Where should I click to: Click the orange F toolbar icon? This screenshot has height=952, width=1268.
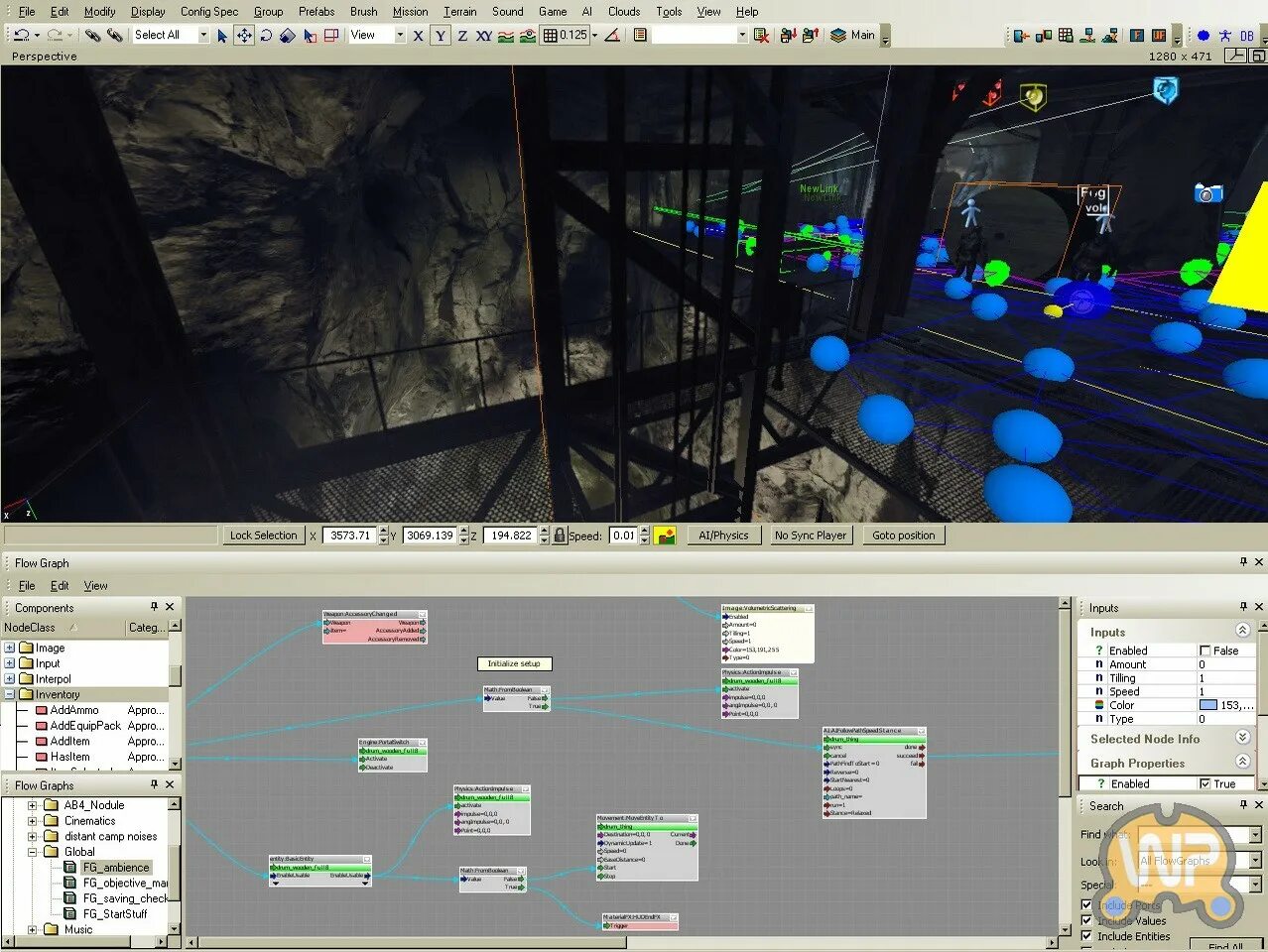click(x=1137, y=35)
